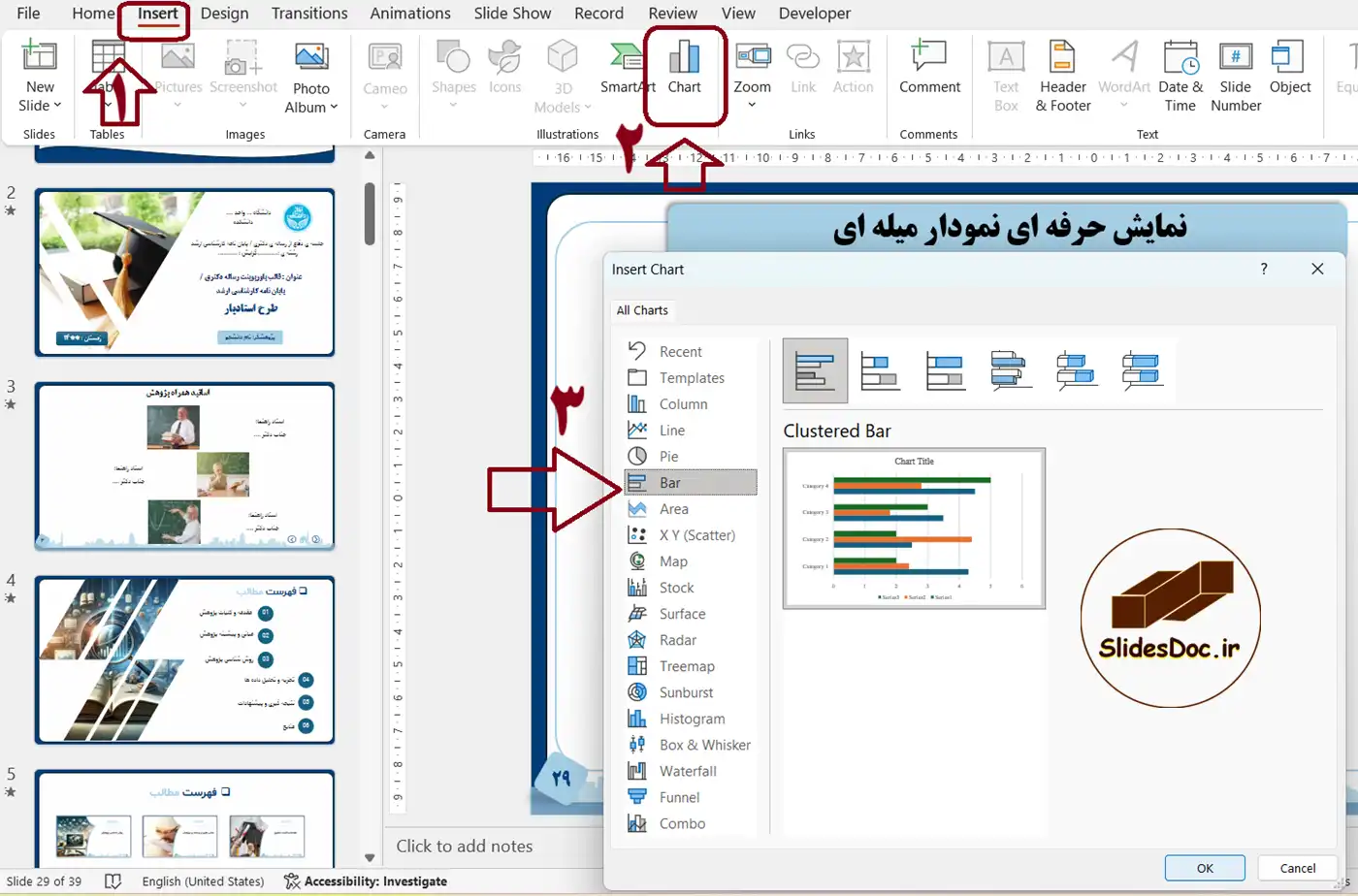The image size is (1358, 896).
Task: Switch to the Design ribbon tab
Action: (224, 13)
